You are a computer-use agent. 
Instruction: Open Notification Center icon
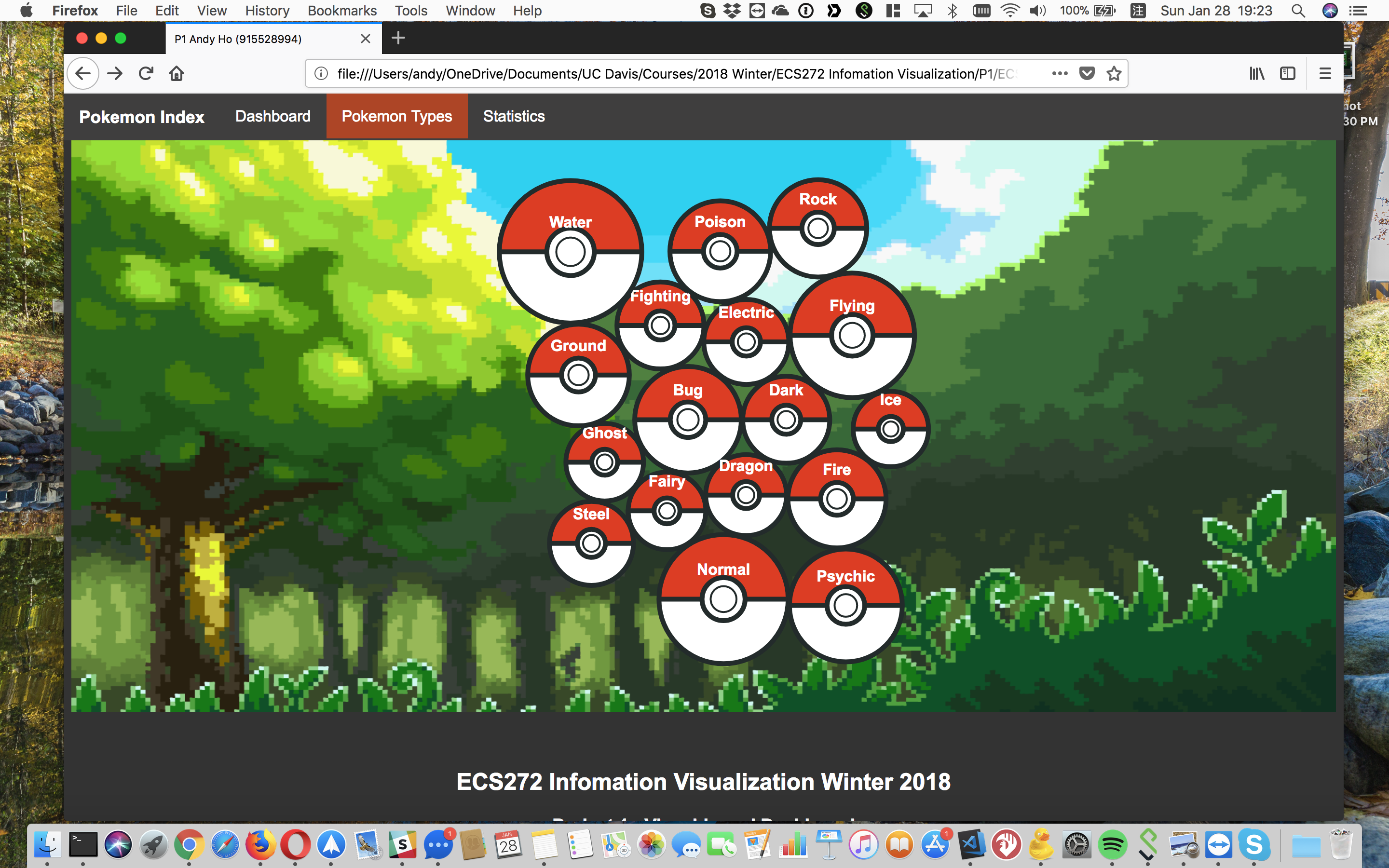click(x=1358, y=10)
